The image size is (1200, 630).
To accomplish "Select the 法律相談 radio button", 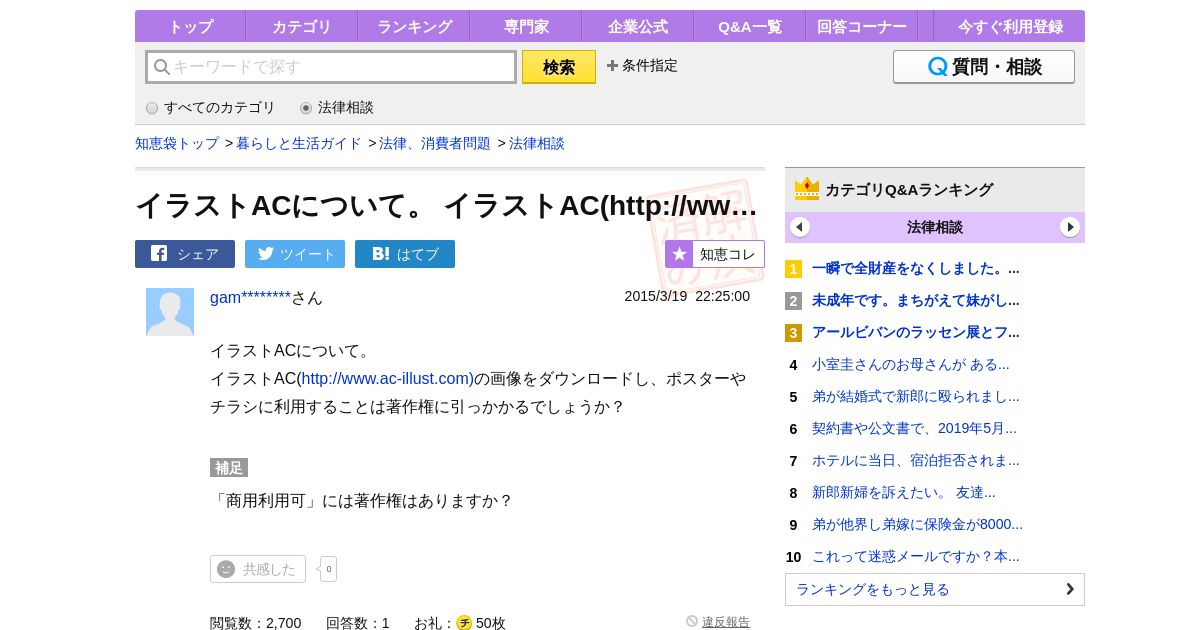I will (x=306, y=108).
